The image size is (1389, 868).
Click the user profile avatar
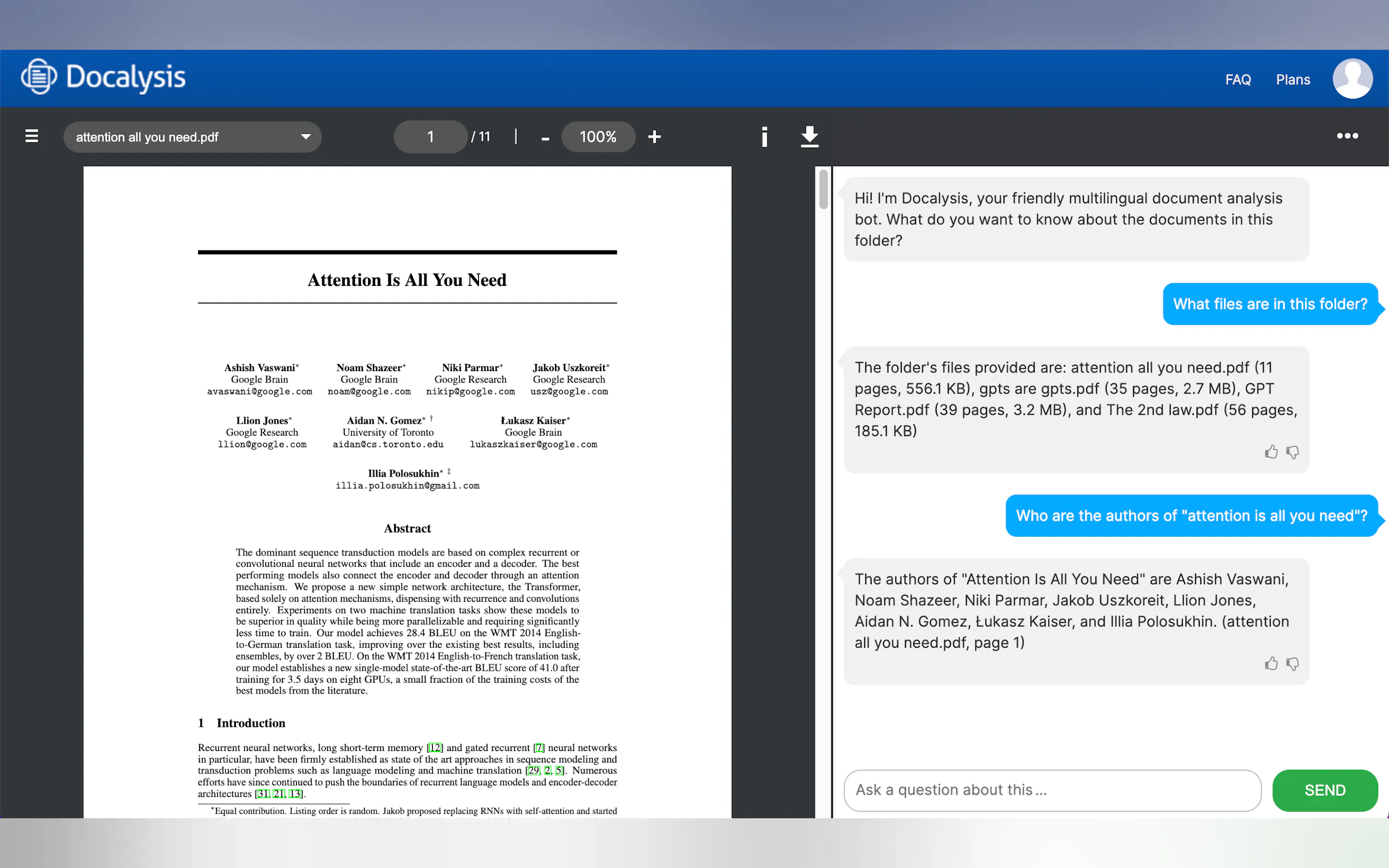[1352, 79]
